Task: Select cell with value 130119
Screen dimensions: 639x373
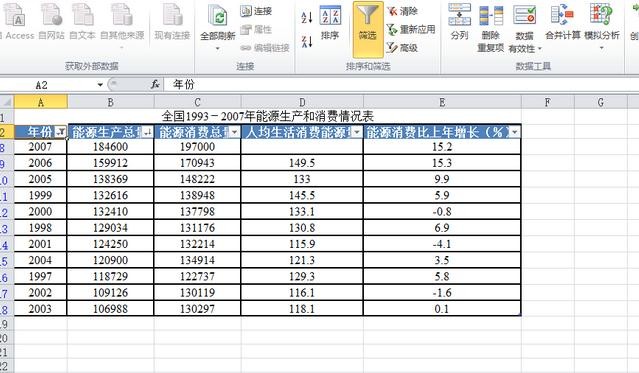Action: coord(197,293)
